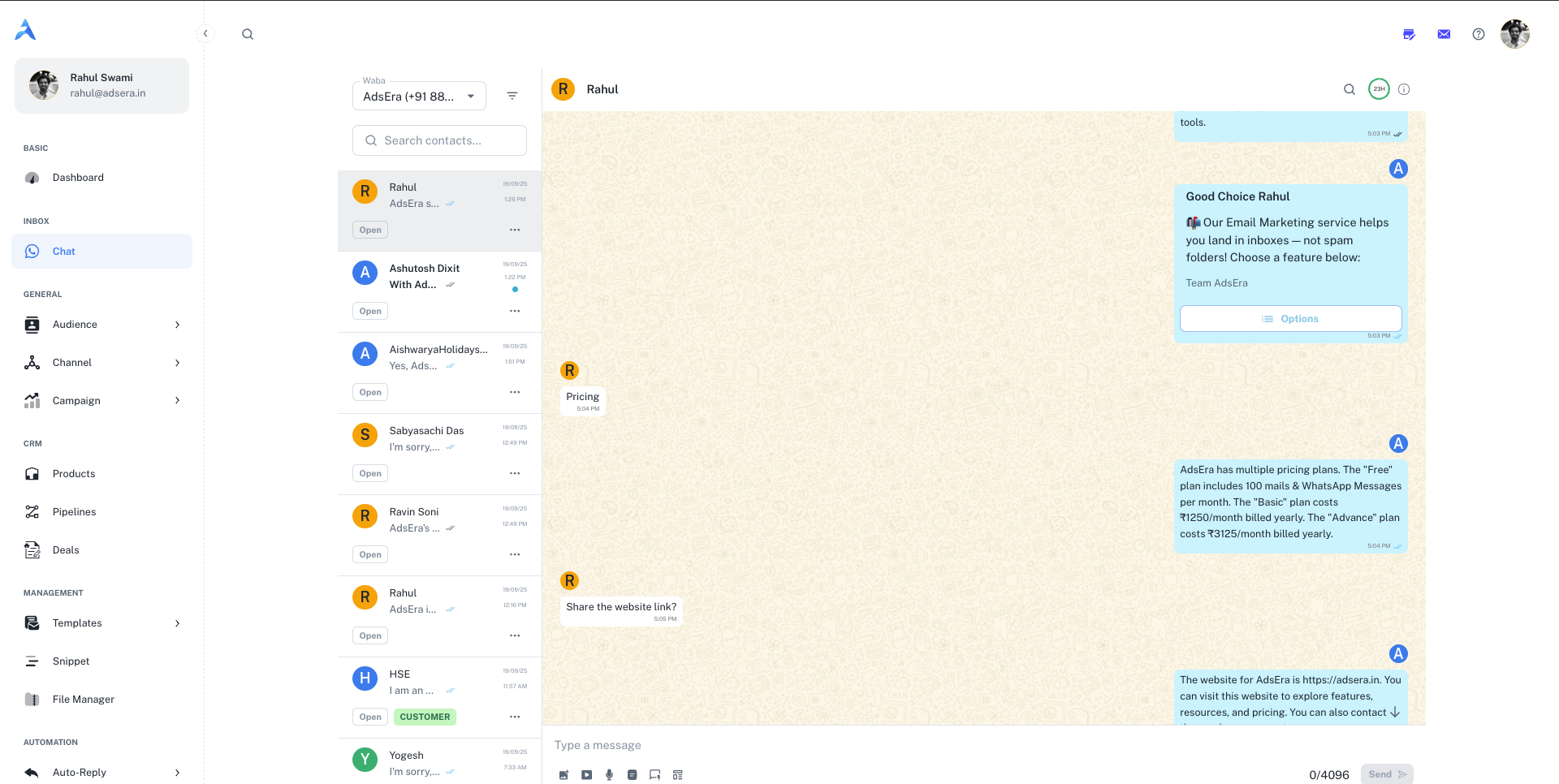The height and width of the screenshot is (784, 1559).
Task: Focus the Search contacts field
Action: click(x=439, y=140)
